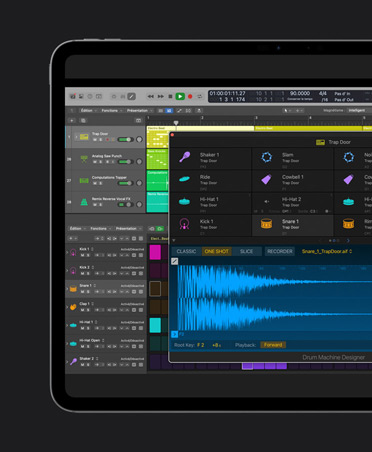Image resolution: width=372 pixels, height=452 pixels.
Task: Mute the Analog Saw Punch track
Action: point(95,162)
